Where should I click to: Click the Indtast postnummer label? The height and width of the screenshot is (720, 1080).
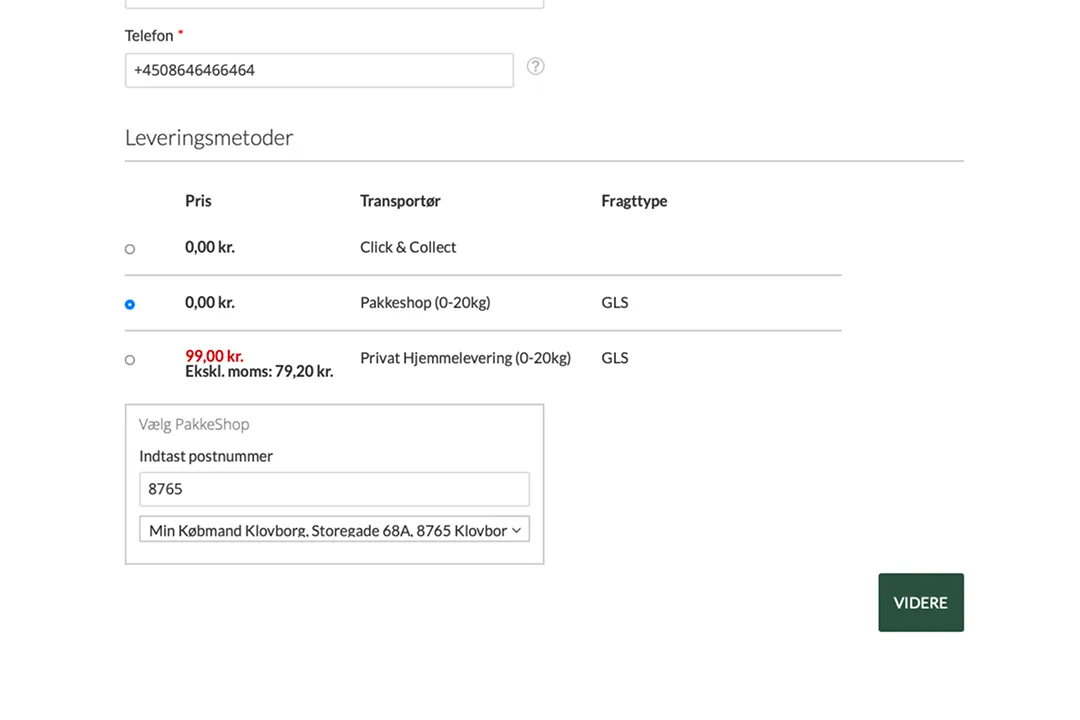pos(206,456)
